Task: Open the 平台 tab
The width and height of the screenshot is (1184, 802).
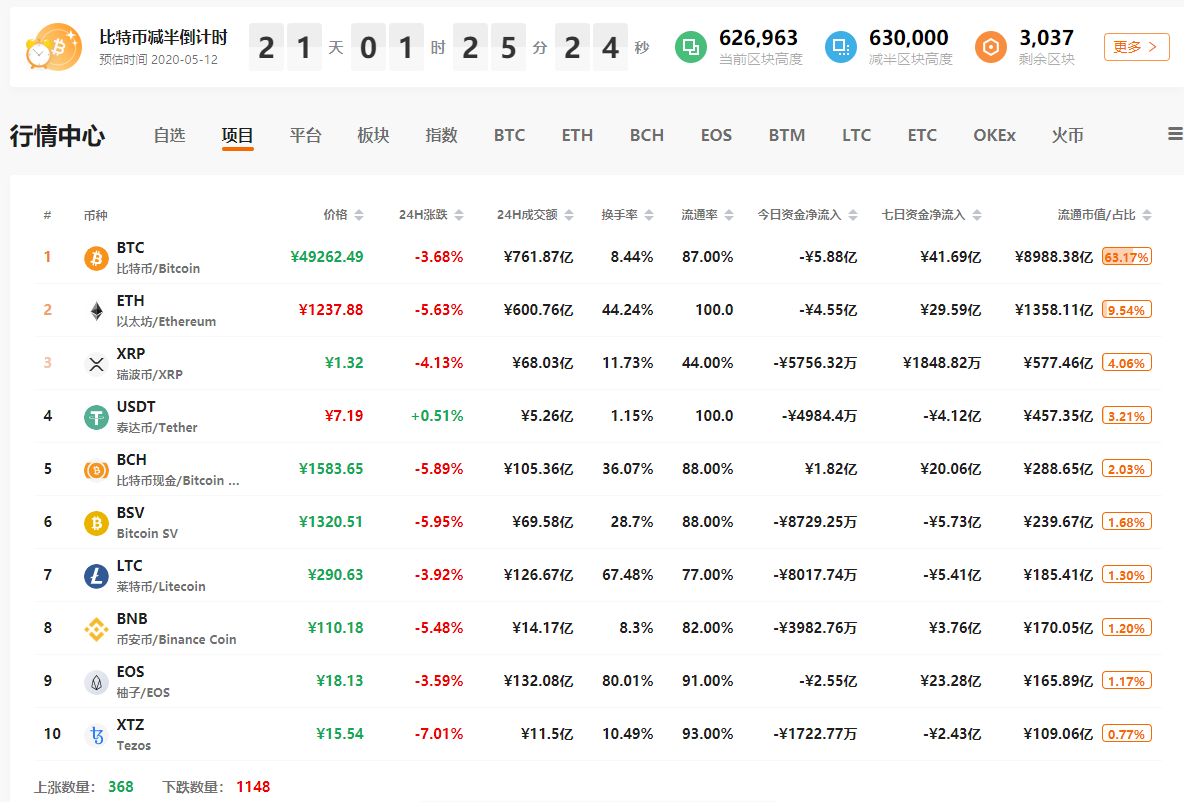Action: coord(305,135)
